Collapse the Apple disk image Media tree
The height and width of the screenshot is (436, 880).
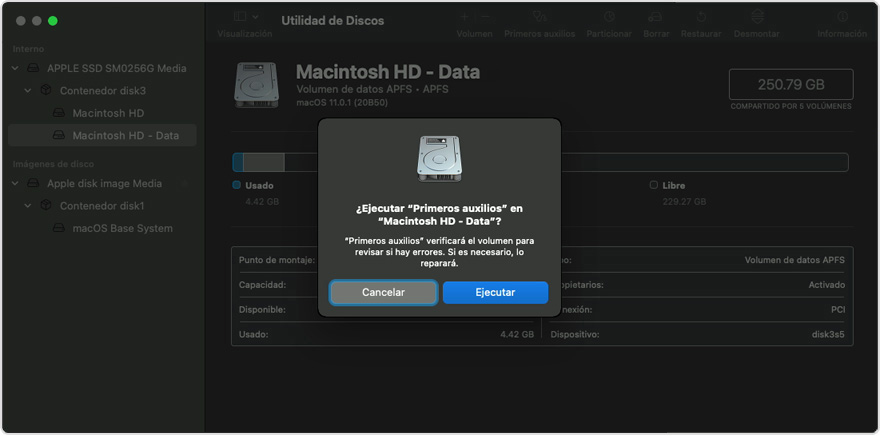15,184
